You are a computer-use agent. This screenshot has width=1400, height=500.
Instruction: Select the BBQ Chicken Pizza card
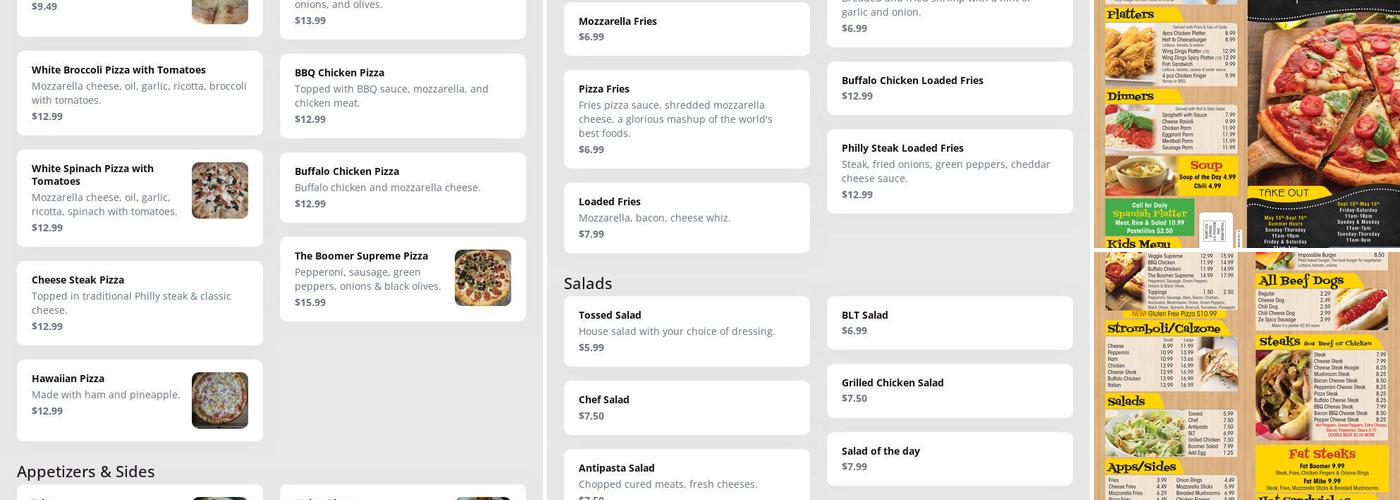pos(402,95)
